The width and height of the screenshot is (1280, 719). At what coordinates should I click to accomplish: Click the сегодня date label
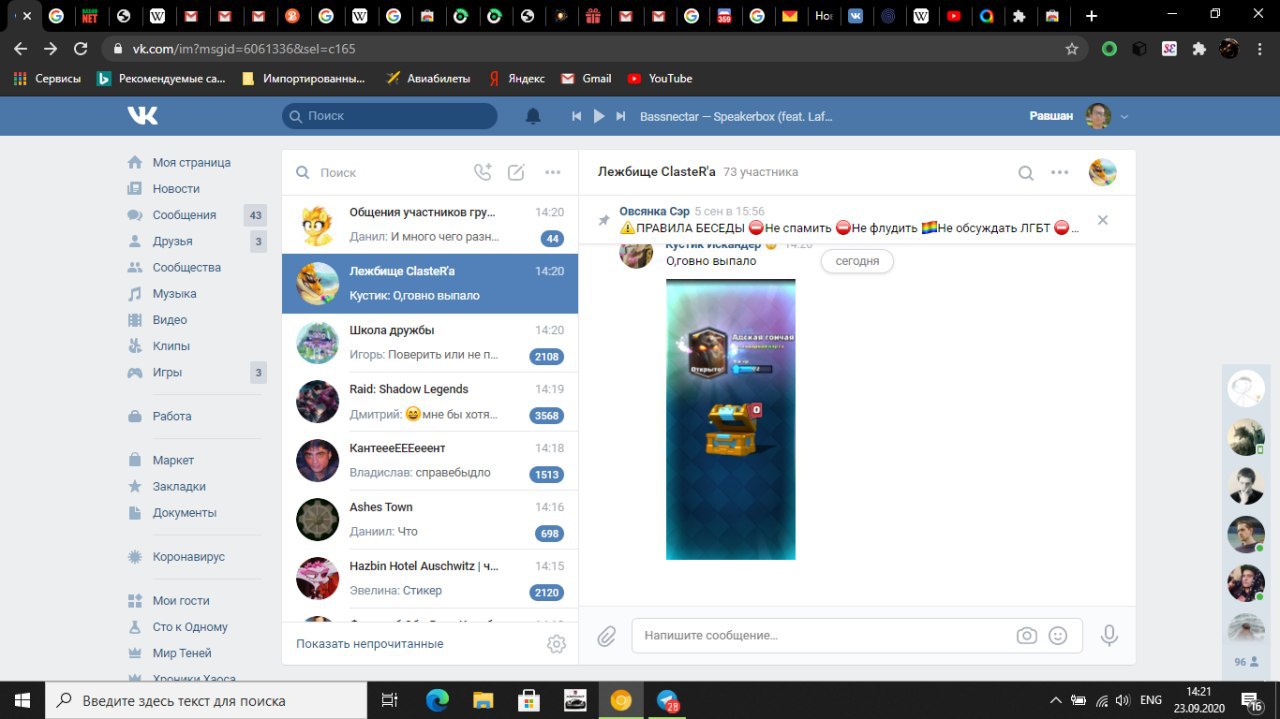tap(857, 261)
